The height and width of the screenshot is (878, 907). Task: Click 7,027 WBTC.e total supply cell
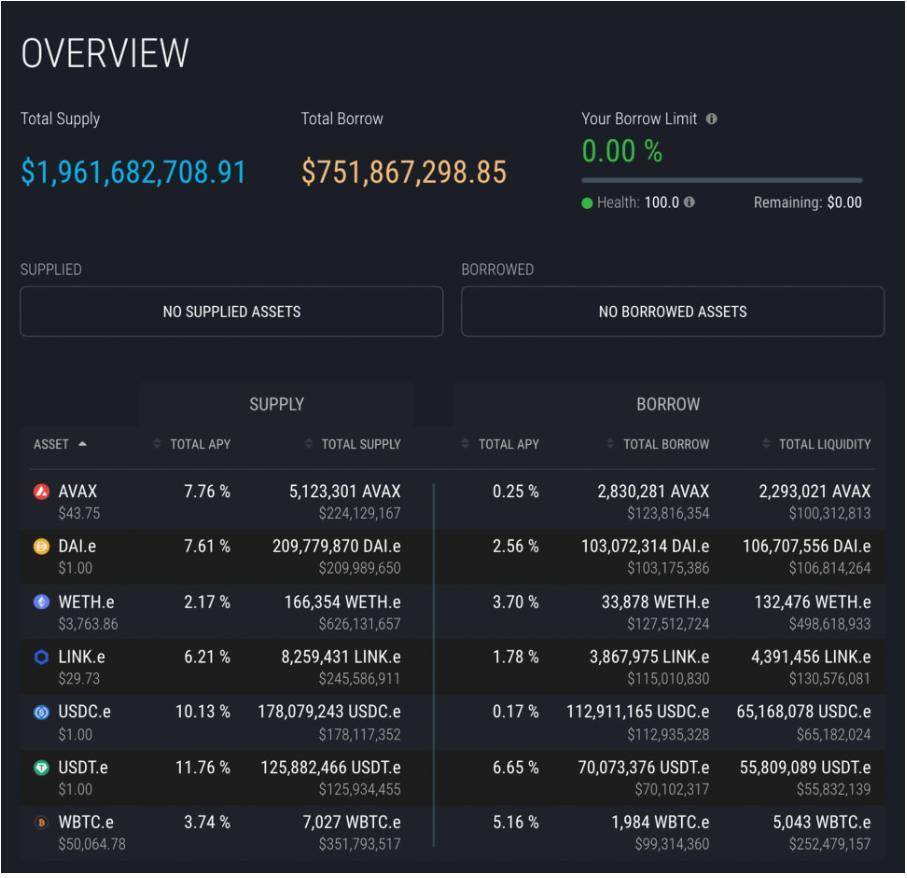click(352, 822)
